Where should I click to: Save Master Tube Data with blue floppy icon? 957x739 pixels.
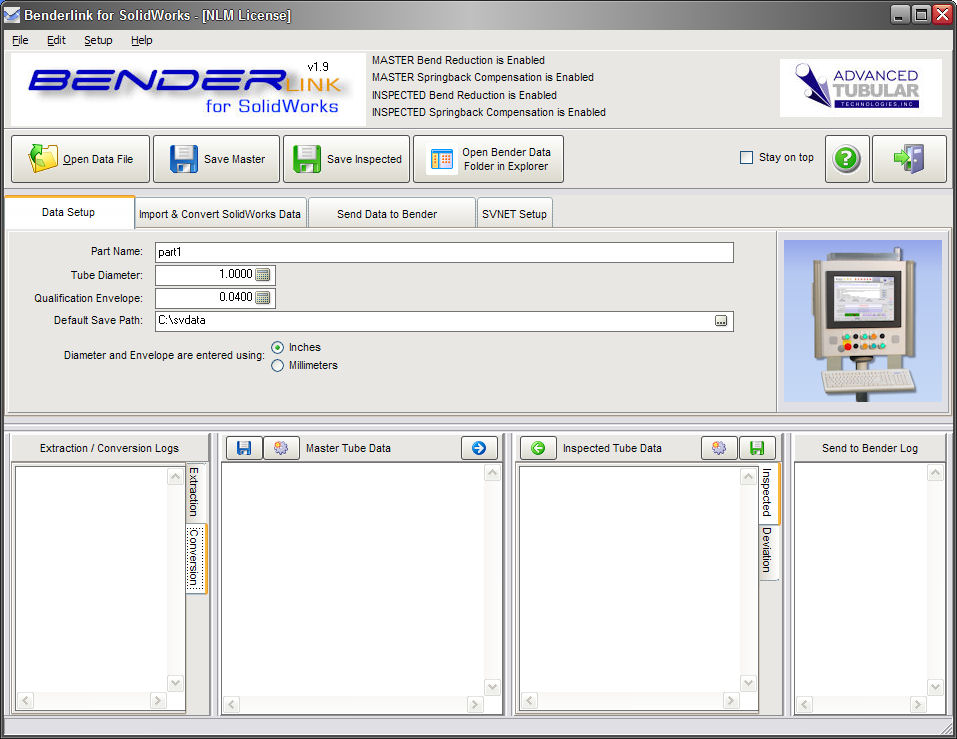[x=244, y=448]
